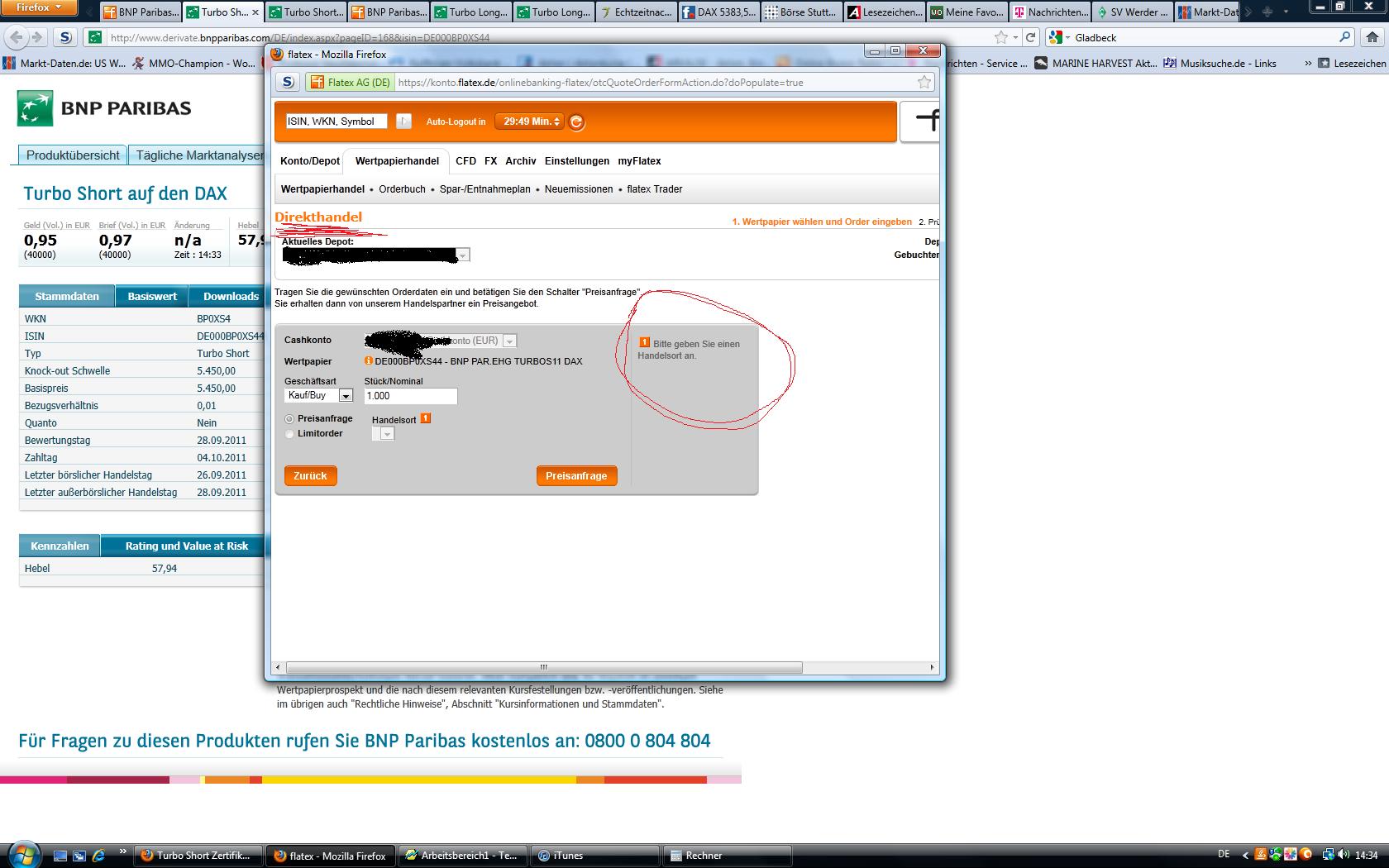The image size is (1389, 868).
Task: Open the Produktübersicht tab
Action: click(73, 155)
